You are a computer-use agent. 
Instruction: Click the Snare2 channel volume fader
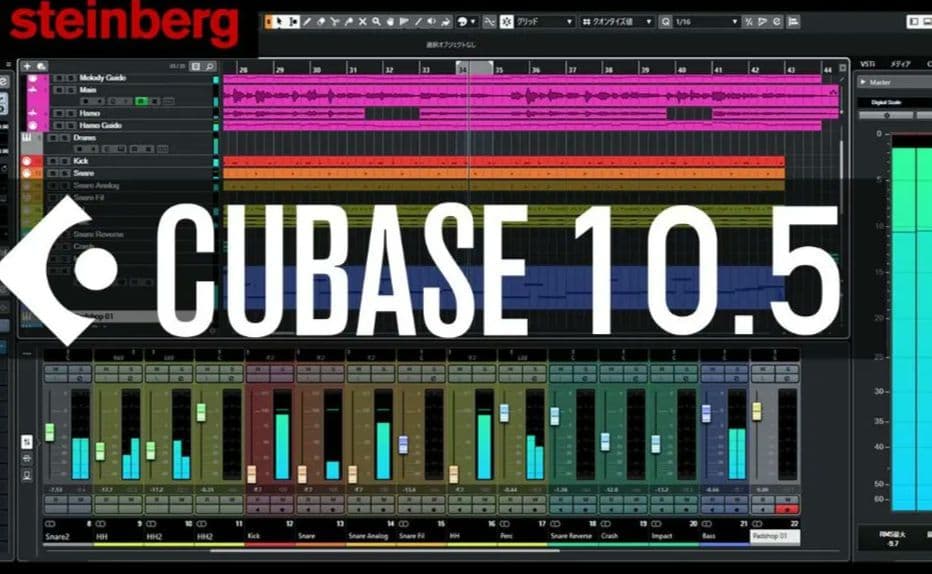click(x=50, y=432)
